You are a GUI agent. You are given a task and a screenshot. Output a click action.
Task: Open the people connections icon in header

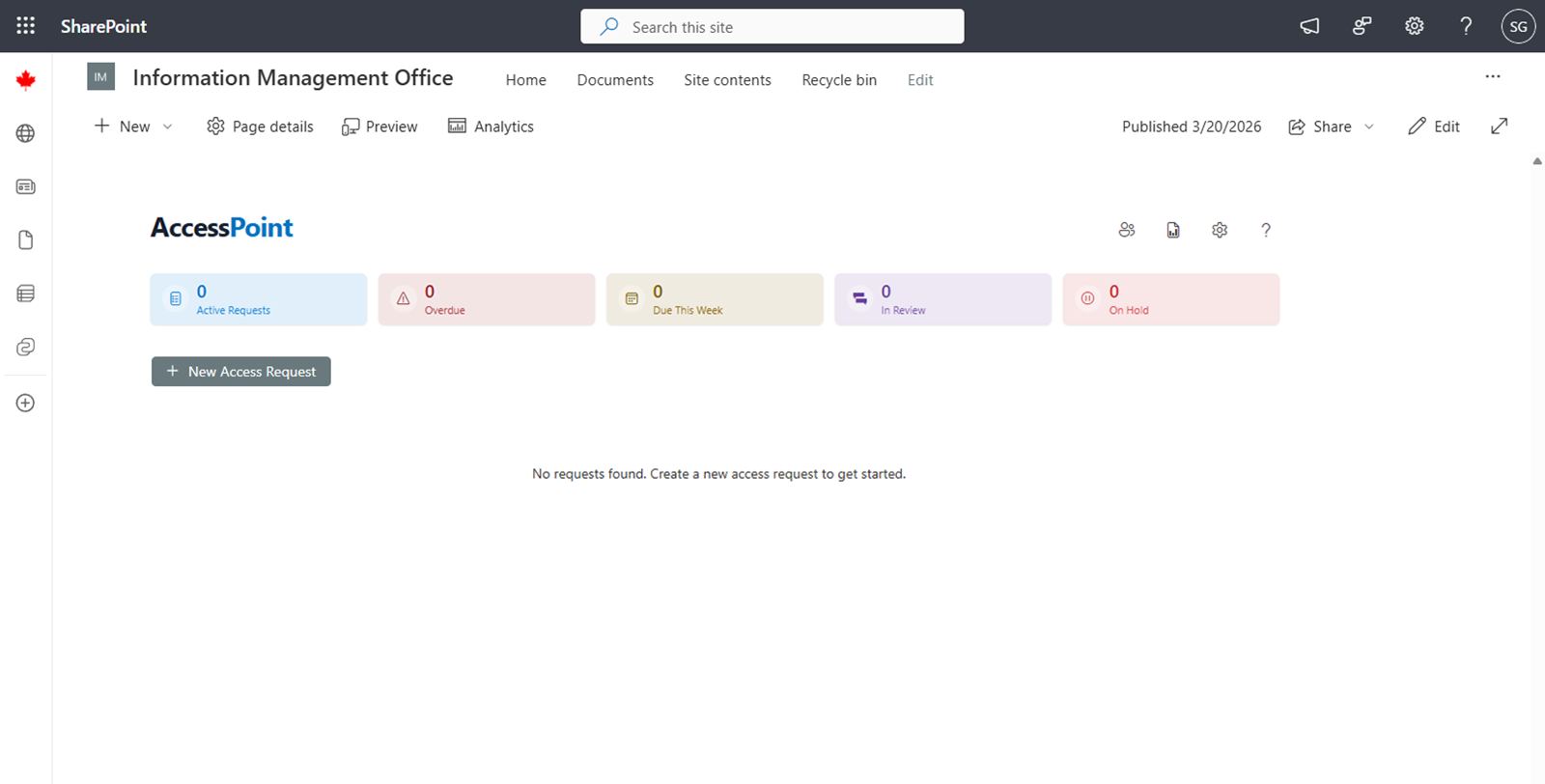[1362, 26]
